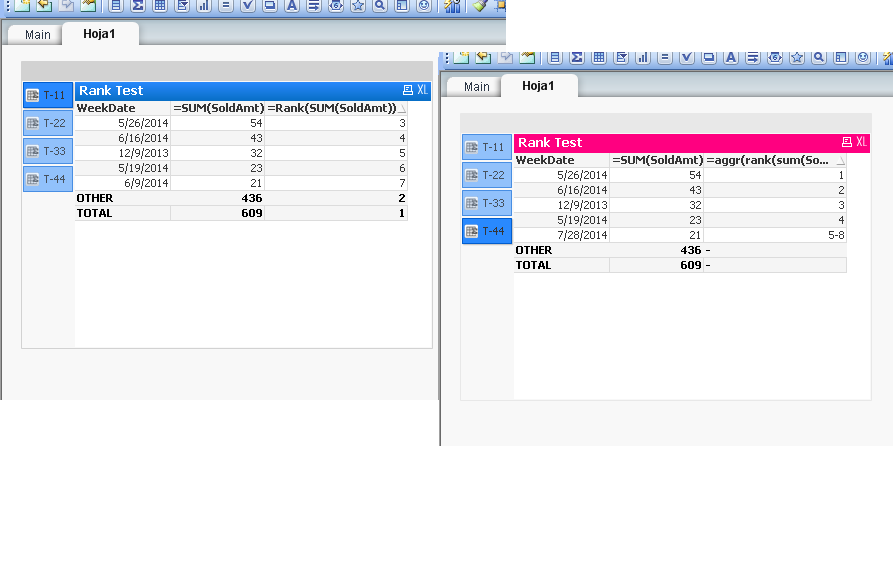Create Multi Box from left window toolbar

click(182, 6)
